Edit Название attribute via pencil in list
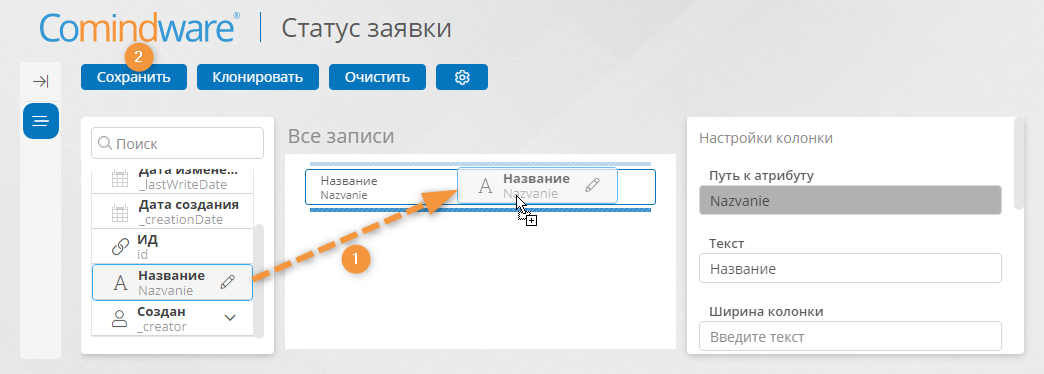This screenshot has width=1044, height=374. (227, 282)
